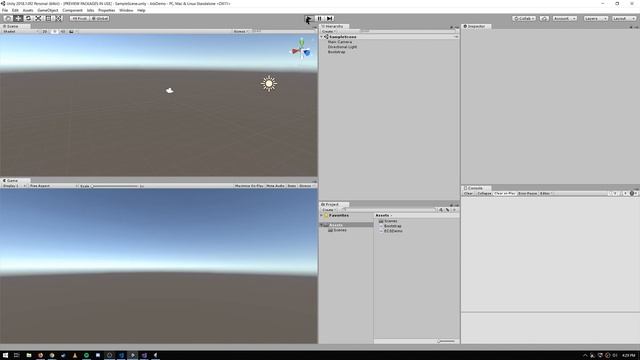Open the Shaded draw mode dropdown

pos(20,31)
